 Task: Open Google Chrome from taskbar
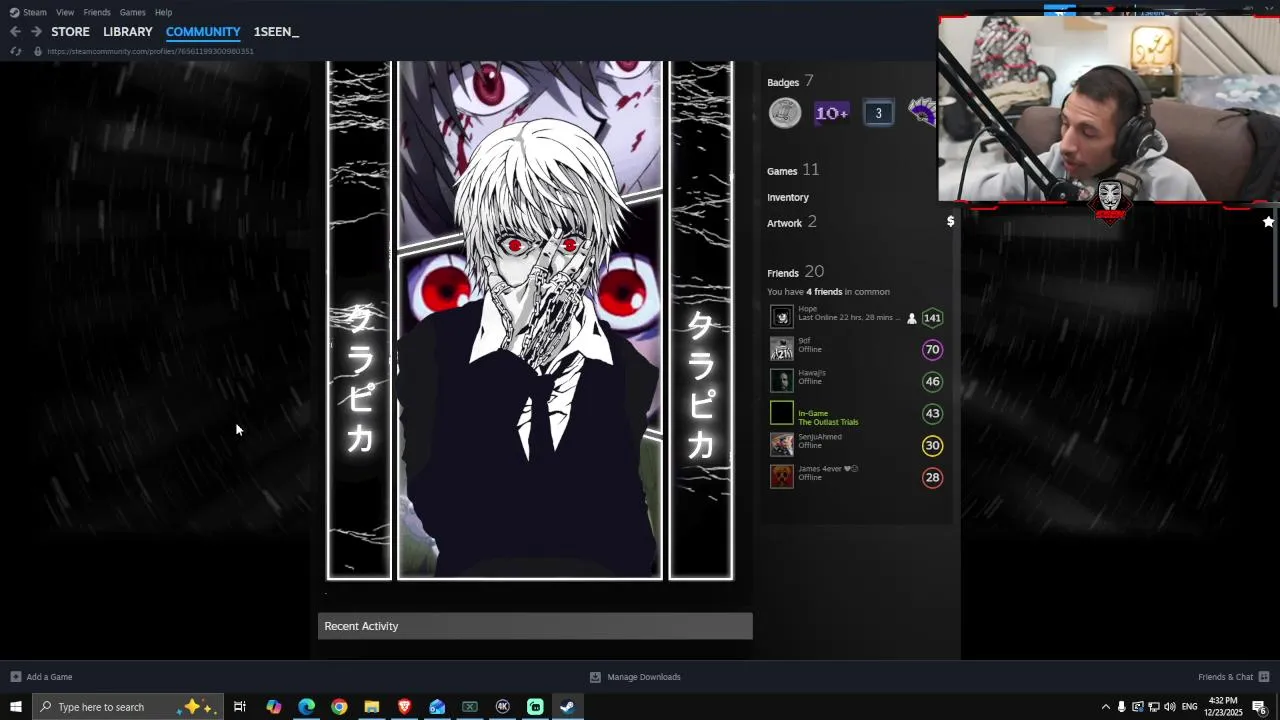point(339,707)
